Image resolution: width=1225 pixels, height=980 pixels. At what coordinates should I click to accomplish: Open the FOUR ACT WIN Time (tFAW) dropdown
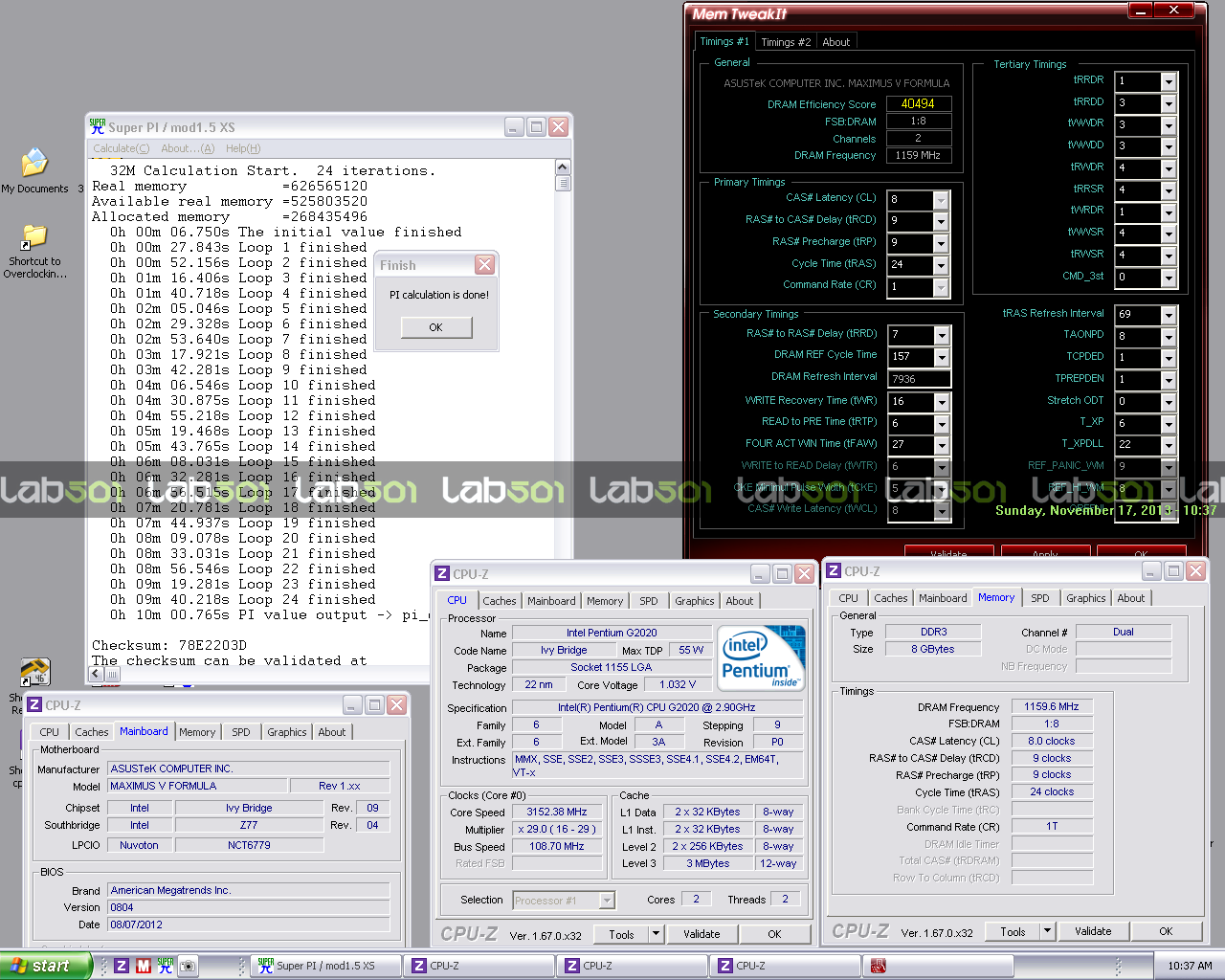(x=942, y=445)
